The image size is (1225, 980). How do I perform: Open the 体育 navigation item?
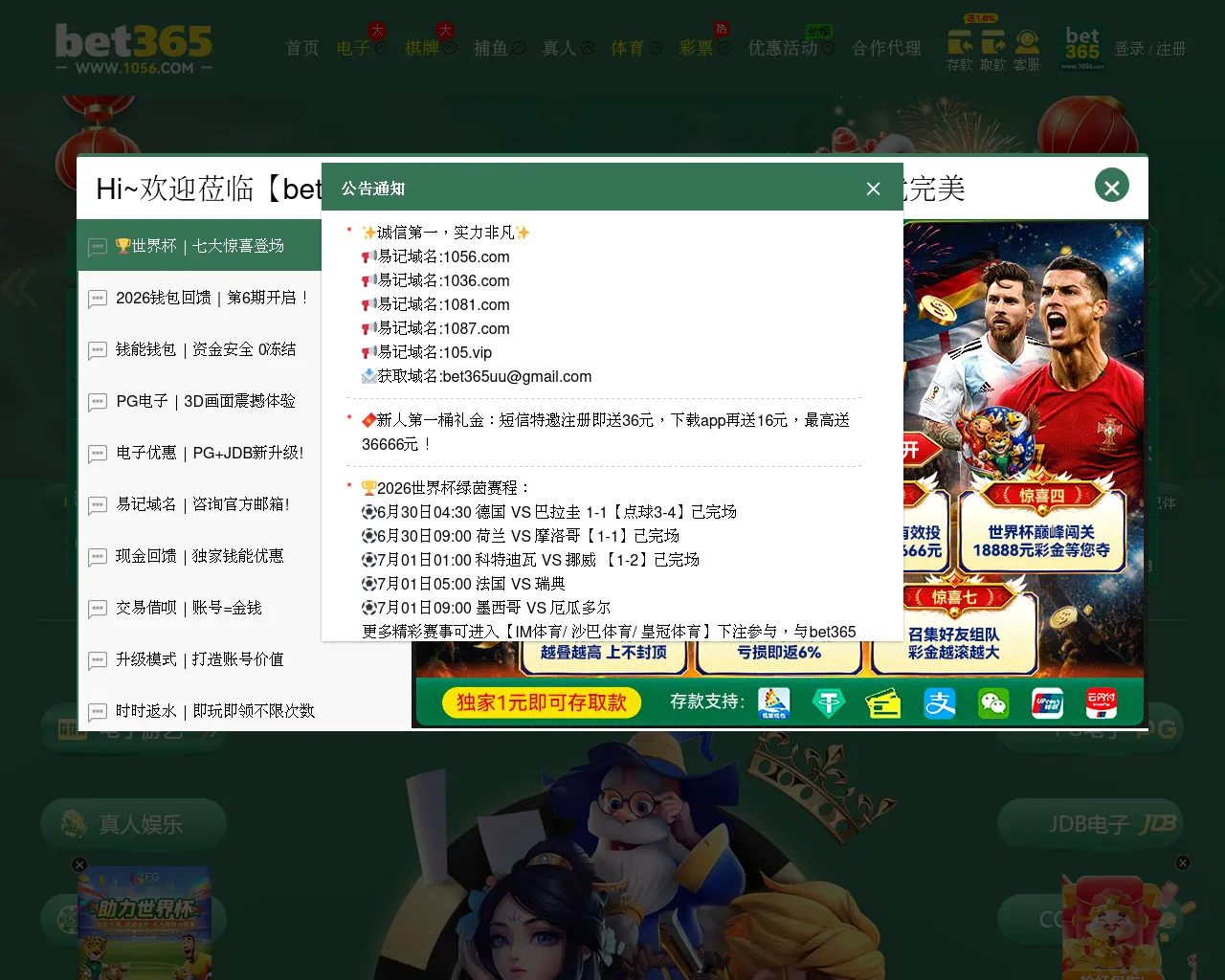click(628, 48)
